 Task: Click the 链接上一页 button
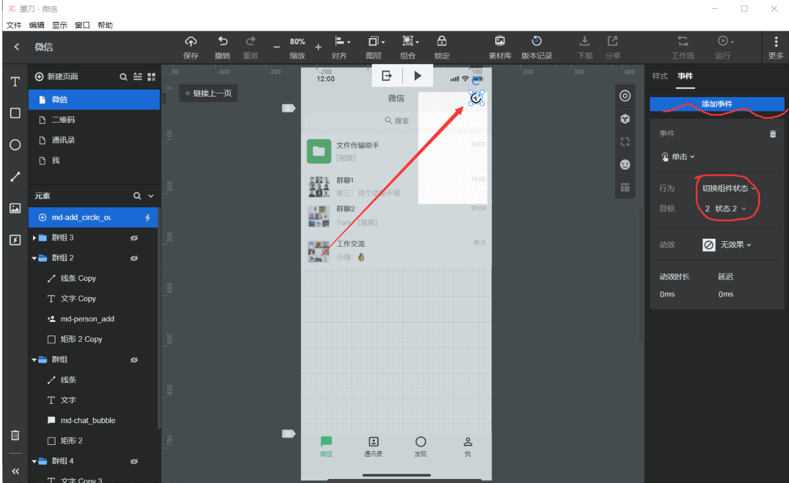pyautogui.click(x=208, y=93)
